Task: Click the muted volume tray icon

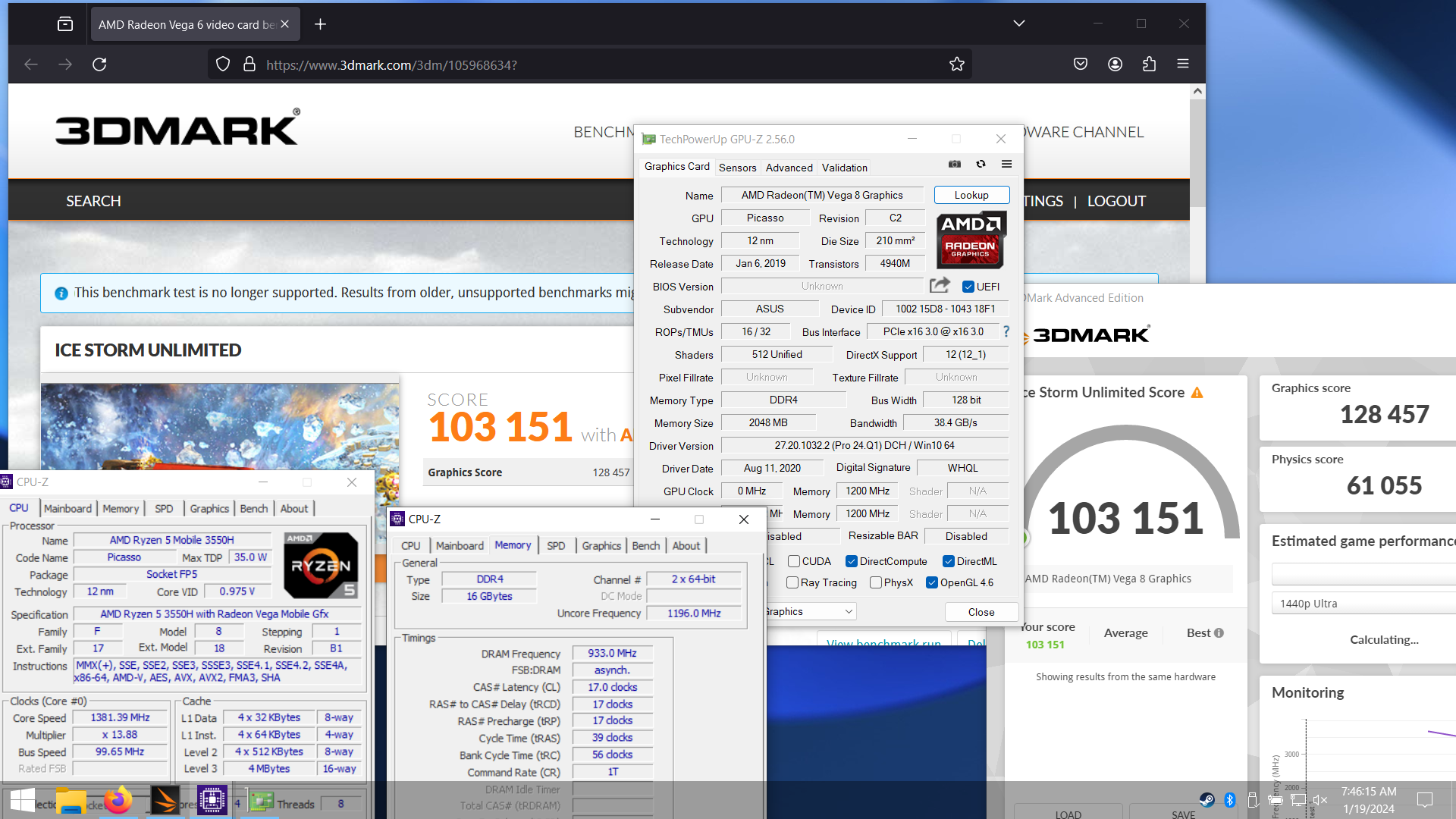Action: point(1320,799)
